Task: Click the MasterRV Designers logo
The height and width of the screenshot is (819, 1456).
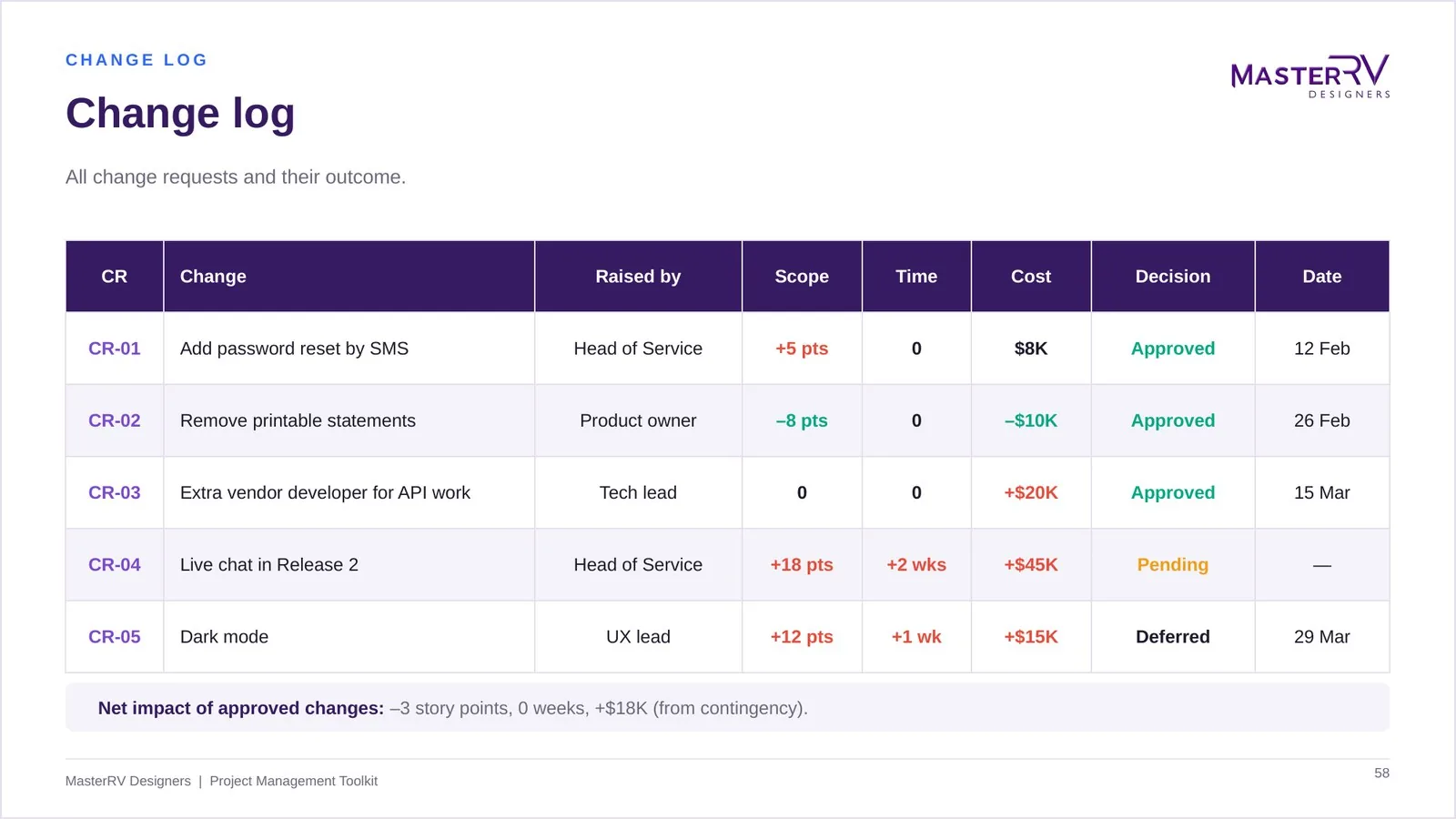Action: (1310, 76)
